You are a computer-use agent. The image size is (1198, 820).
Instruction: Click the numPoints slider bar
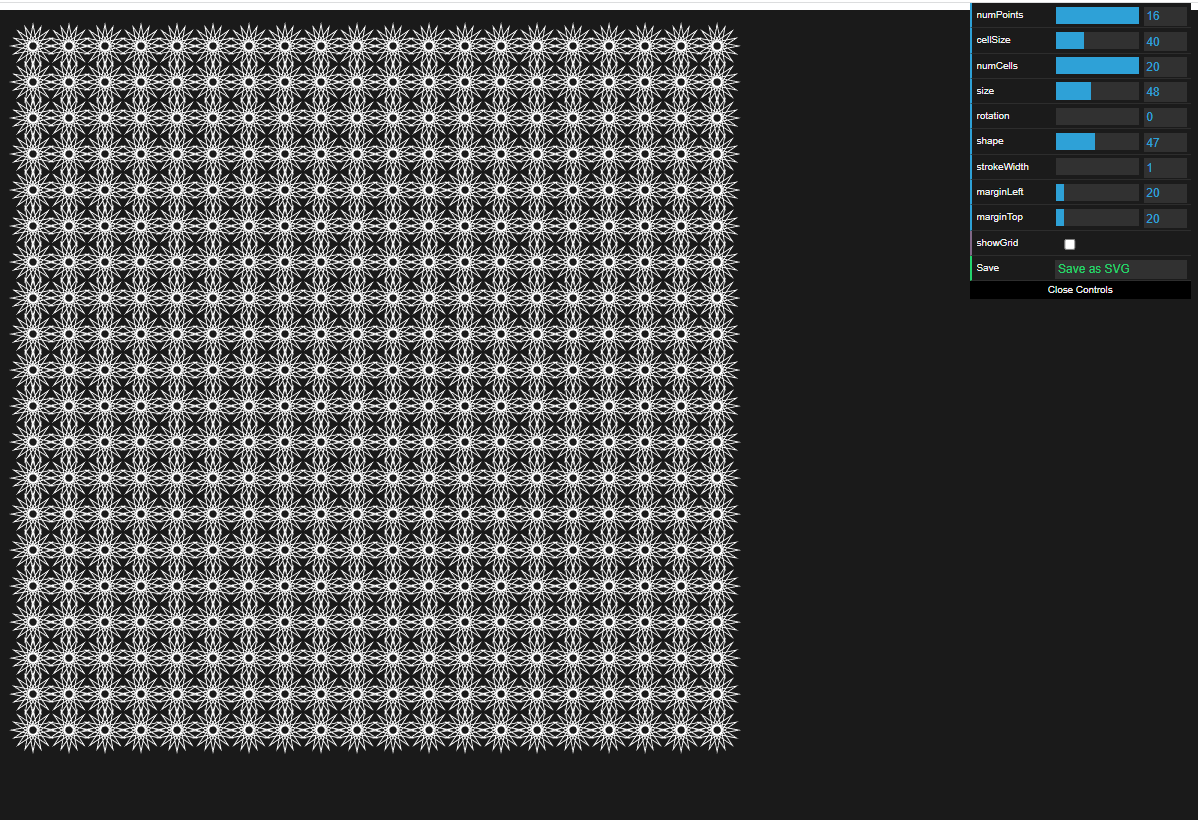click(1096, 15)
